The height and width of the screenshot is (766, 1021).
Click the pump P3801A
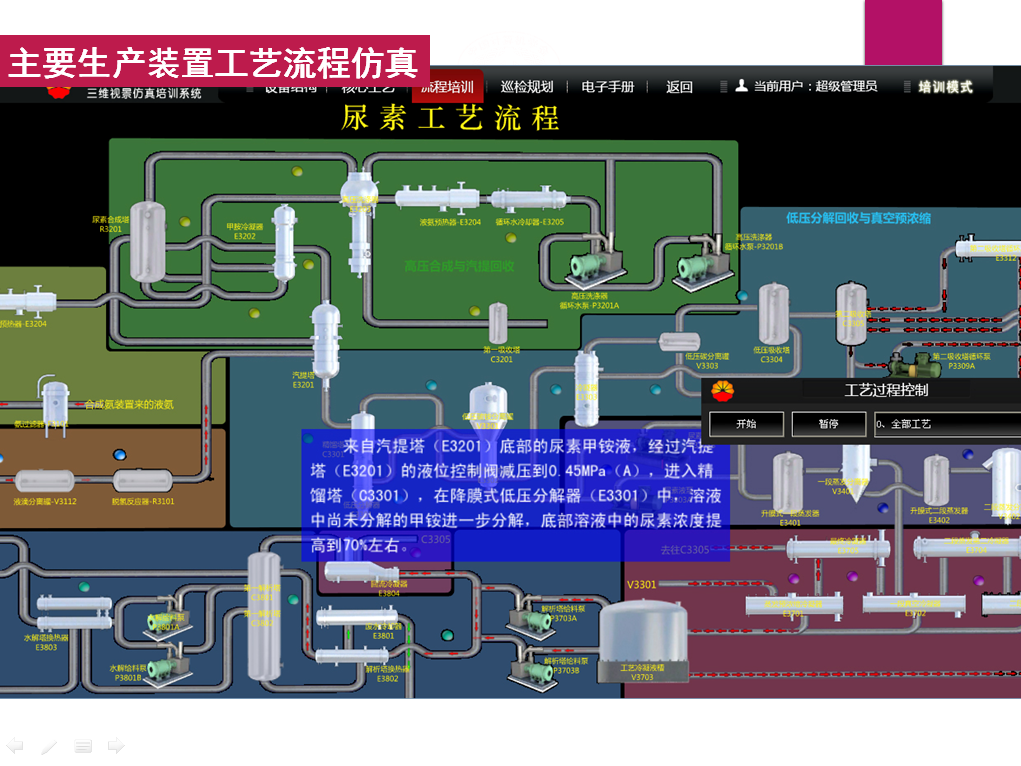[168, 617]
